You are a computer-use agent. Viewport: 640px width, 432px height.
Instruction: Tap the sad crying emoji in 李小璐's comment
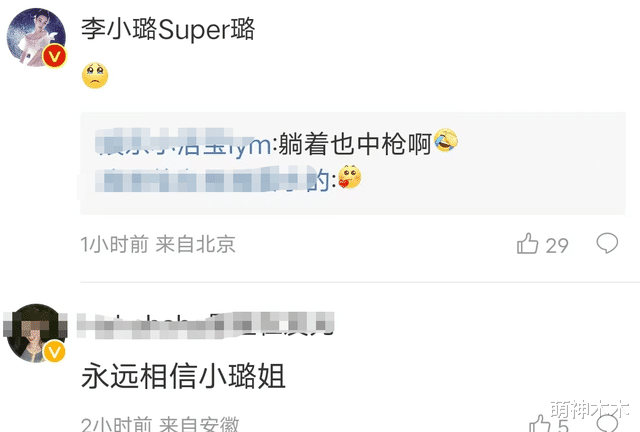pos(95,76)
